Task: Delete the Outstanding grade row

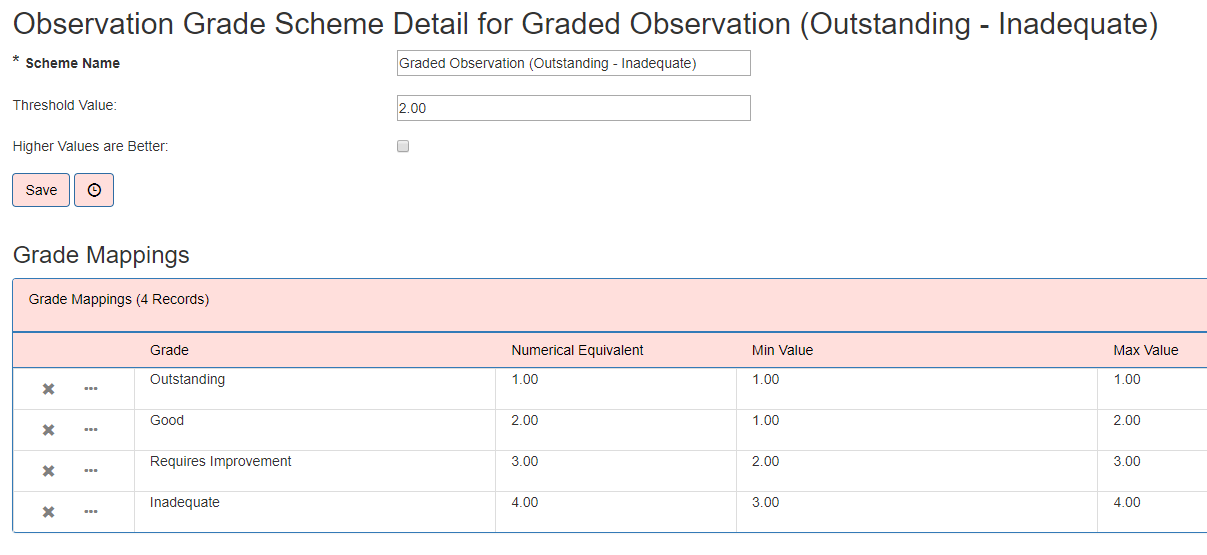Action: coord(48,389)
